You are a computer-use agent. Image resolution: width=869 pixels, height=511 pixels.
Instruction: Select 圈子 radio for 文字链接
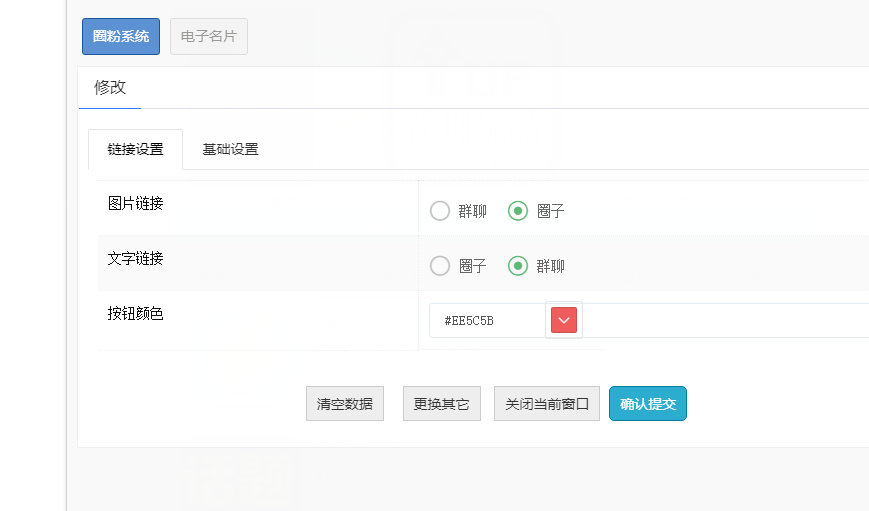point(440,266)
